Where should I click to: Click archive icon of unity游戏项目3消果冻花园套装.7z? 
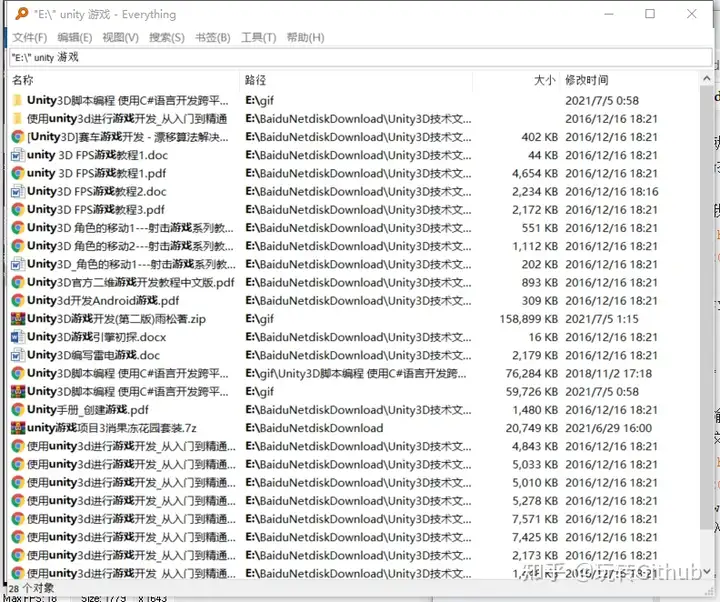(x=17, y=428)
